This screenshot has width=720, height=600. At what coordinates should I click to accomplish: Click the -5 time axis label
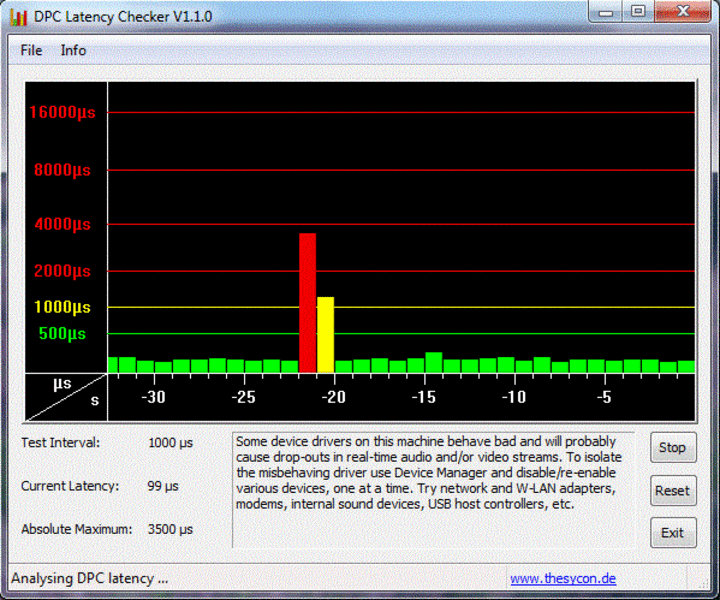click(x=604, y=397)
